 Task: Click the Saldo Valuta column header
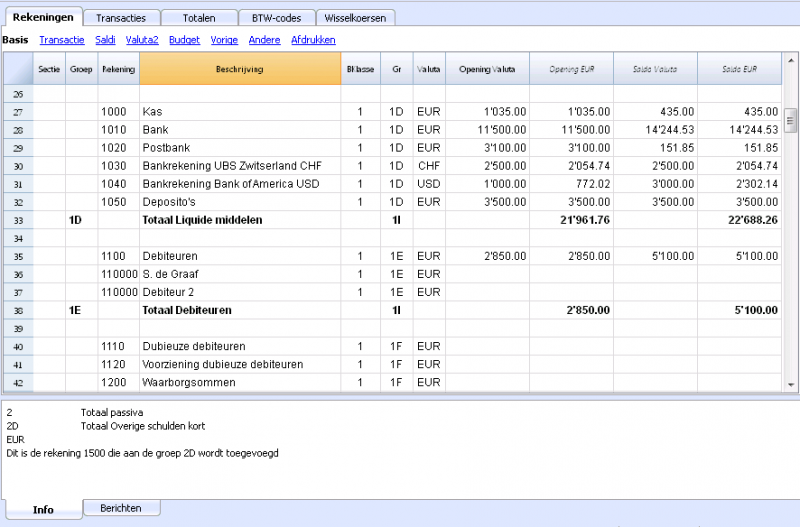click(655, 69)
